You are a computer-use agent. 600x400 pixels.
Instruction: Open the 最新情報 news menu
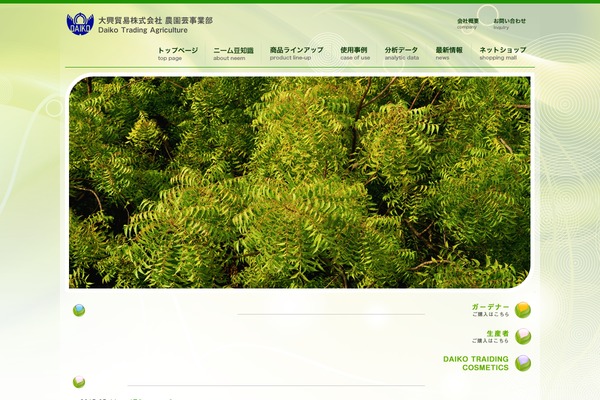coord(449,54)
